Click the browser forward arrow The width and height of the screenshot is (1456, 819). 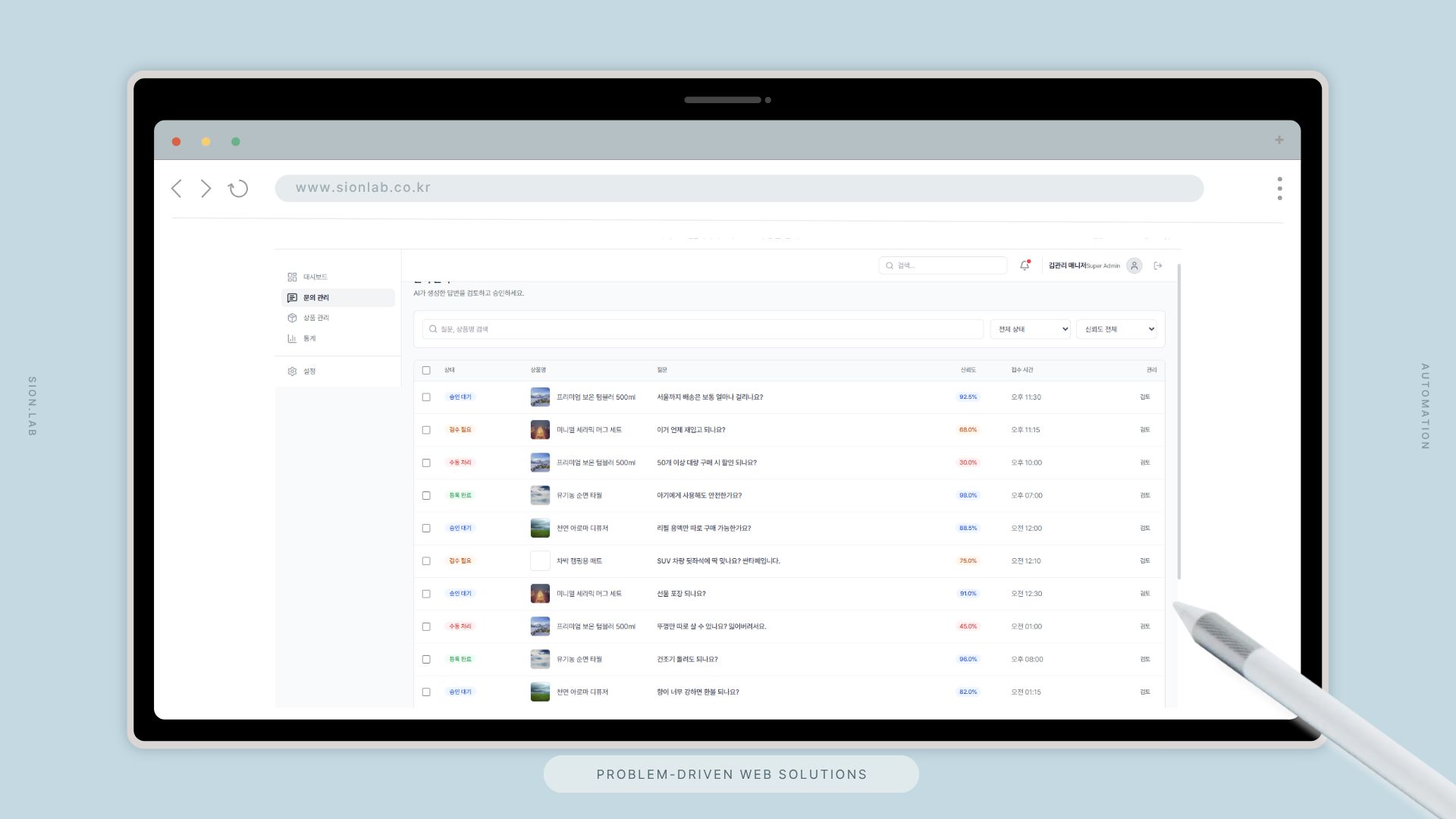206,189
